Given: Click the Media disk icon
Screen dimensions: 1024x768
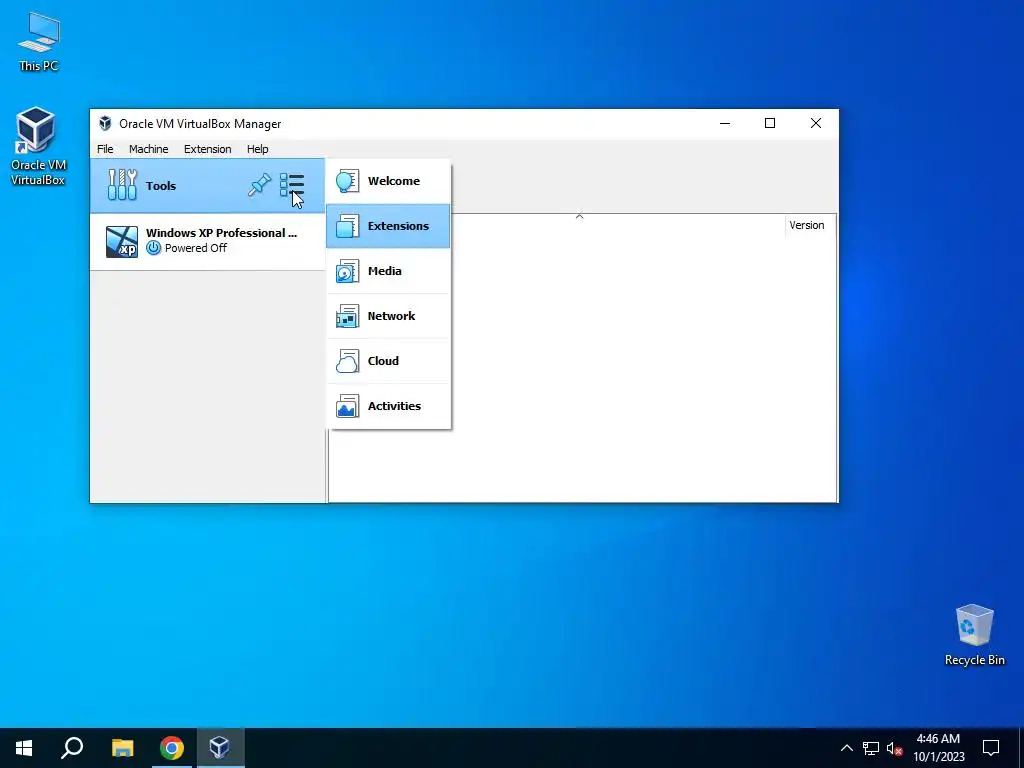Looking at the screenshot, I should pos(347,271).
